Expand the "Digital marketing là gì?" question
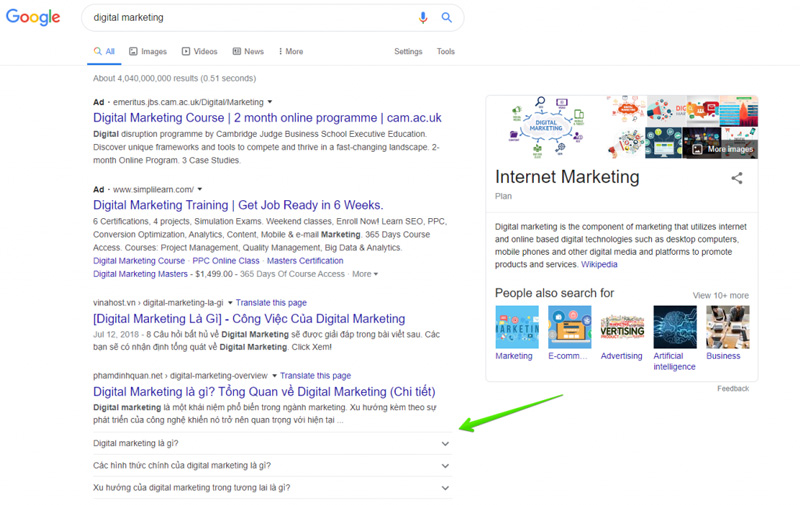 445,443
